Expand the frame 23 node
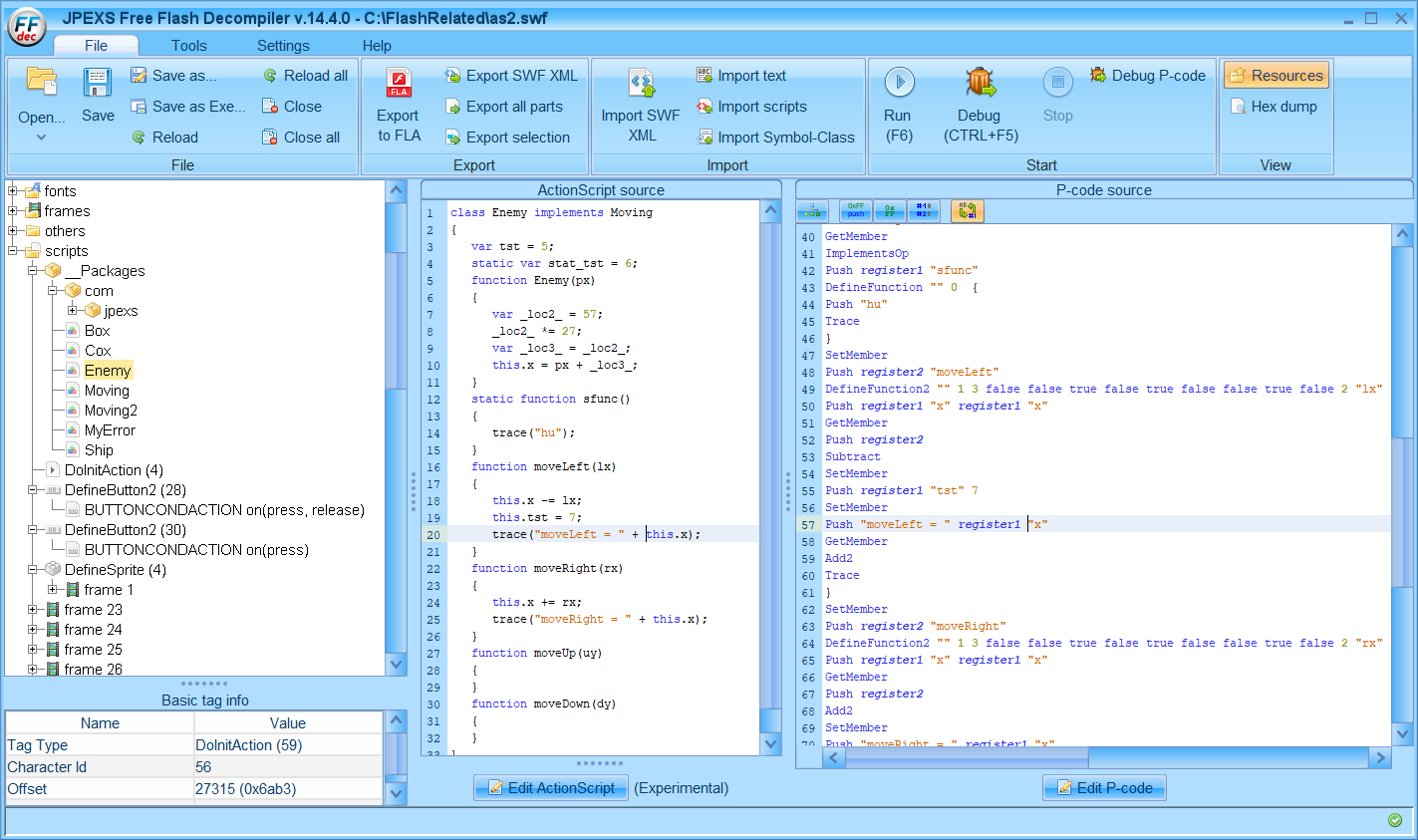 click(33, 610)
